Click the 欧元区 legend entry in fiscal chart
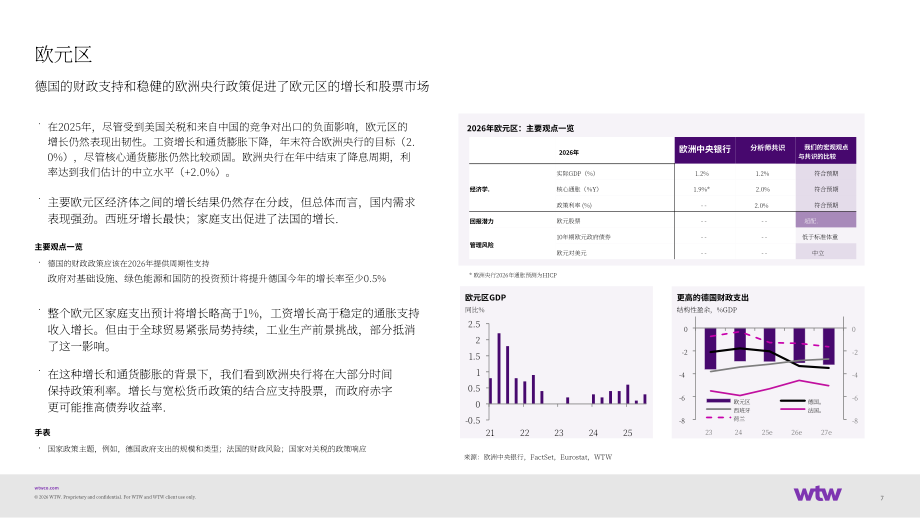This screenshot has width=920, height=518. [728, 402]
